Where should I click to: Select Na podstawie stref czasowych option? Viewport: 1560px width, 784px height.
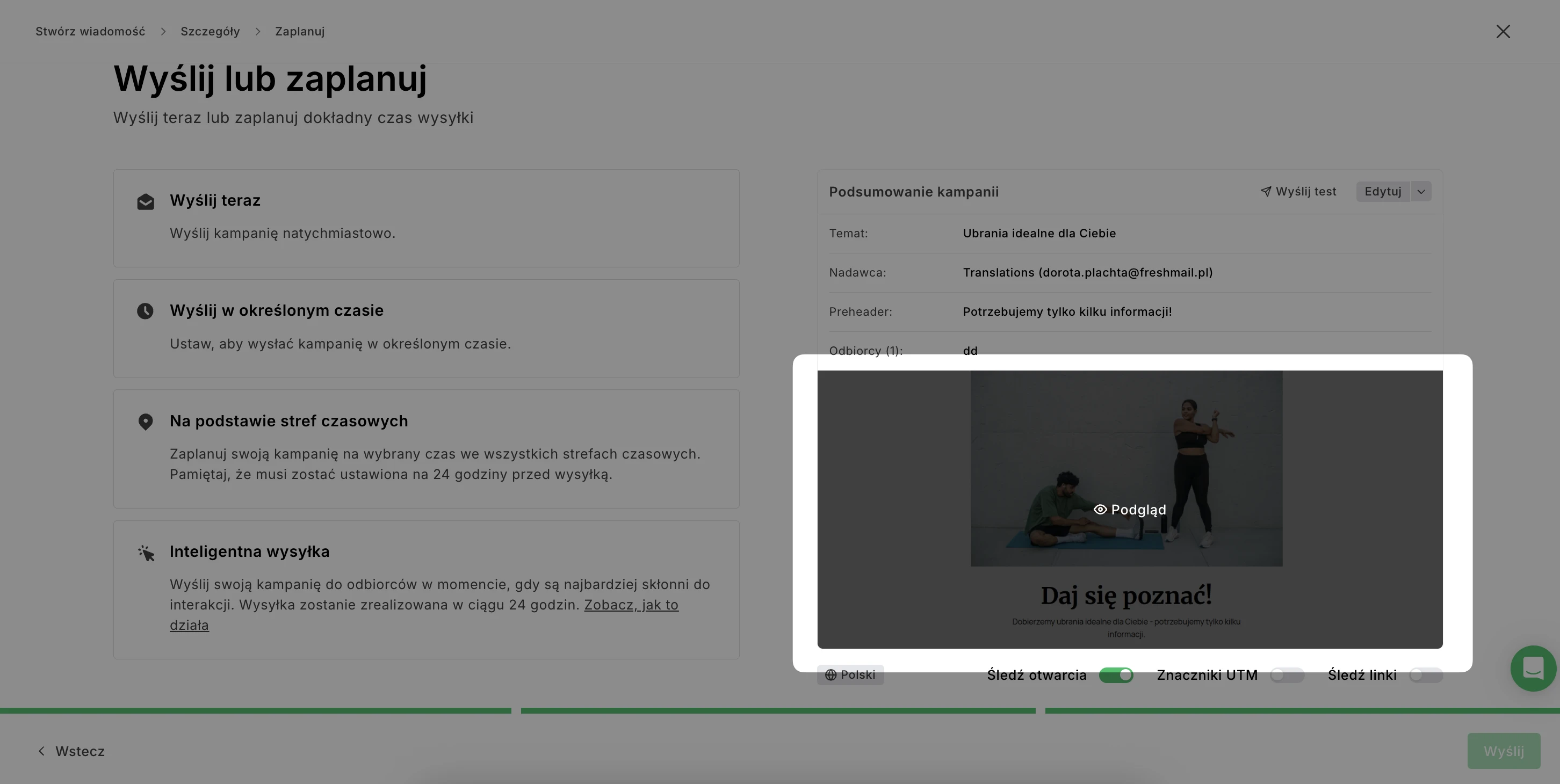tap(427, 448)
